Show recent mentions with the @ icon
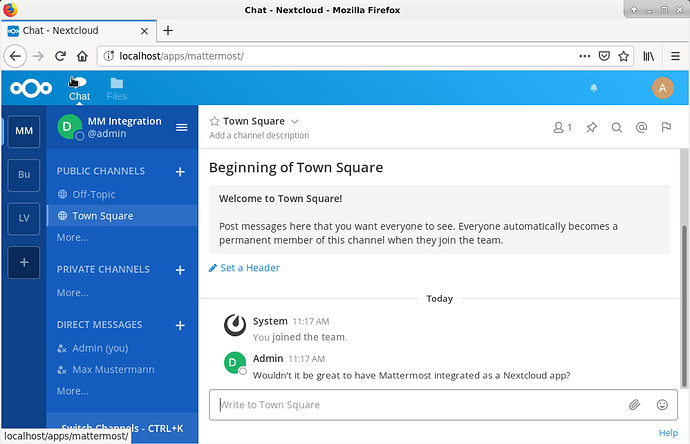The width and height of the screenshot is (690, 444). (642, 128)
